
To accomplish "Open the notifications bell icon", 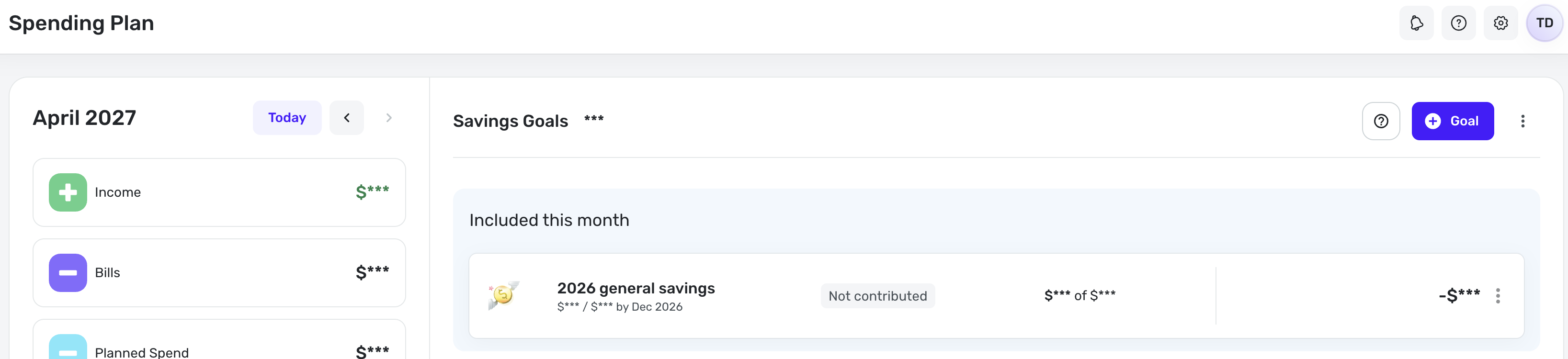I will click(x=1417, y=23).
